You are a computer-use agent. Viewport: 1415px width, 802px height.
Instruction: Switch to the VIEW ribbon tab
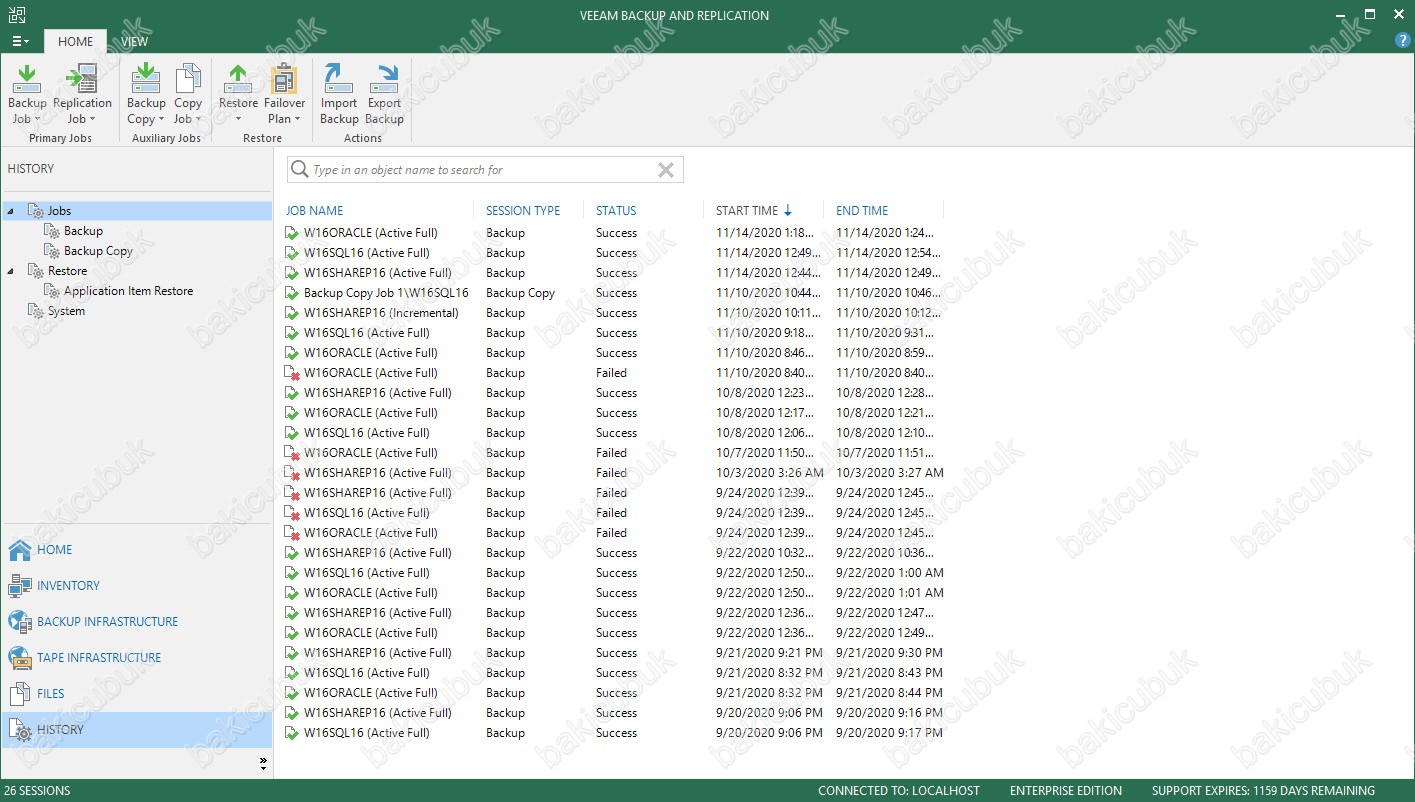point(134,42)
